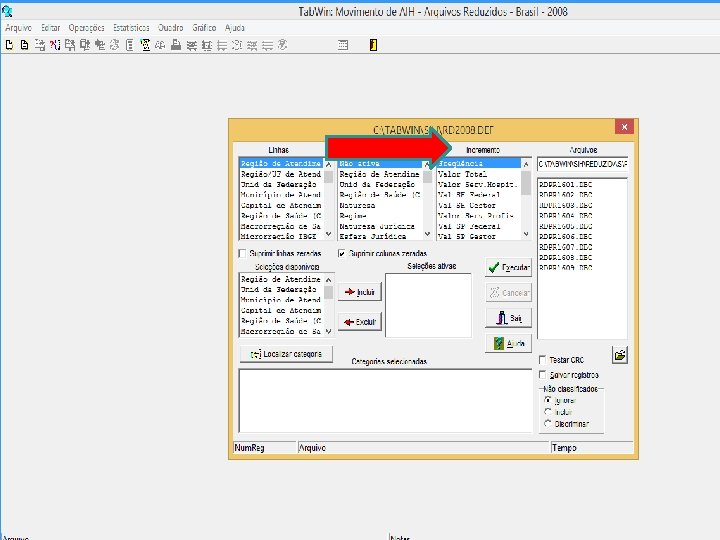This screenshot has height=540, width=720.
Task: Click the Categorias selecionadas box
Action: pyautogui.click(x=385, y=400)
